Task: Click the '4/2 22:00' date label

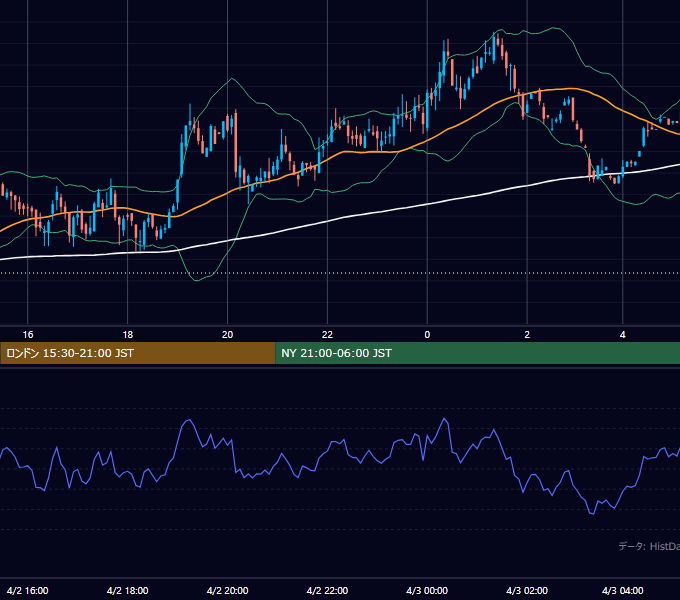Action: [x=327, y=590]
